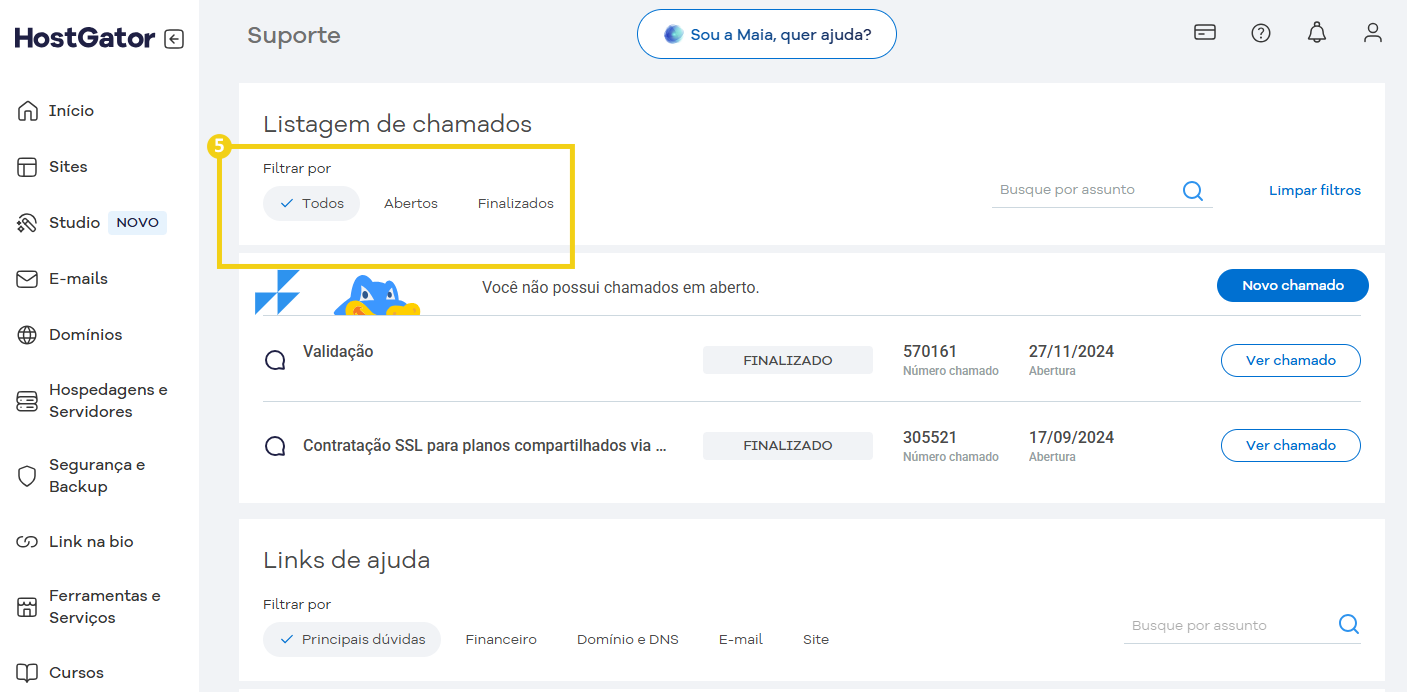Filter help links by Domínio e DNS
This screenshot has height=692, width=1407.
click(628, 639)
